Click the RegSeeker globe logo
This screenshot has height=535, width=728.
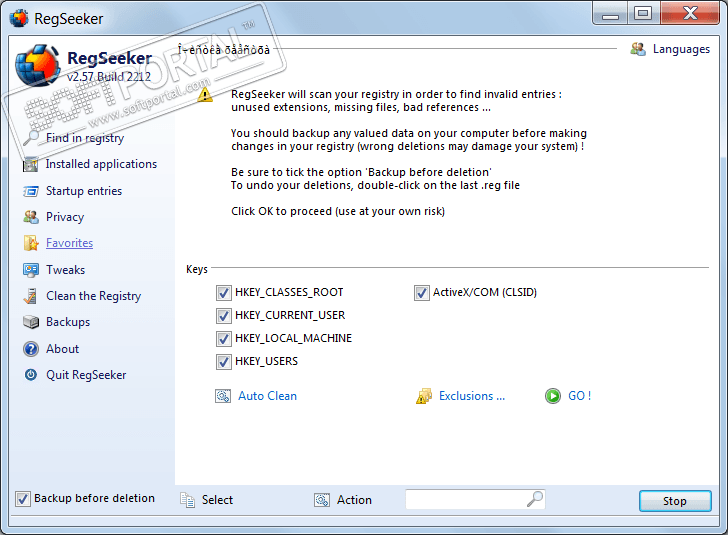[x=37, y=65]
